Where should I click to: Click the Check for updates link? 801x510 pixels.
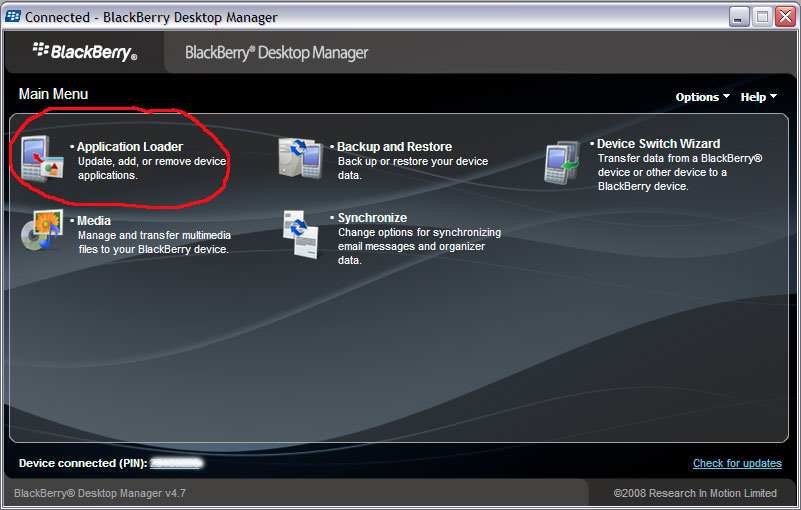tap(737, 463)
